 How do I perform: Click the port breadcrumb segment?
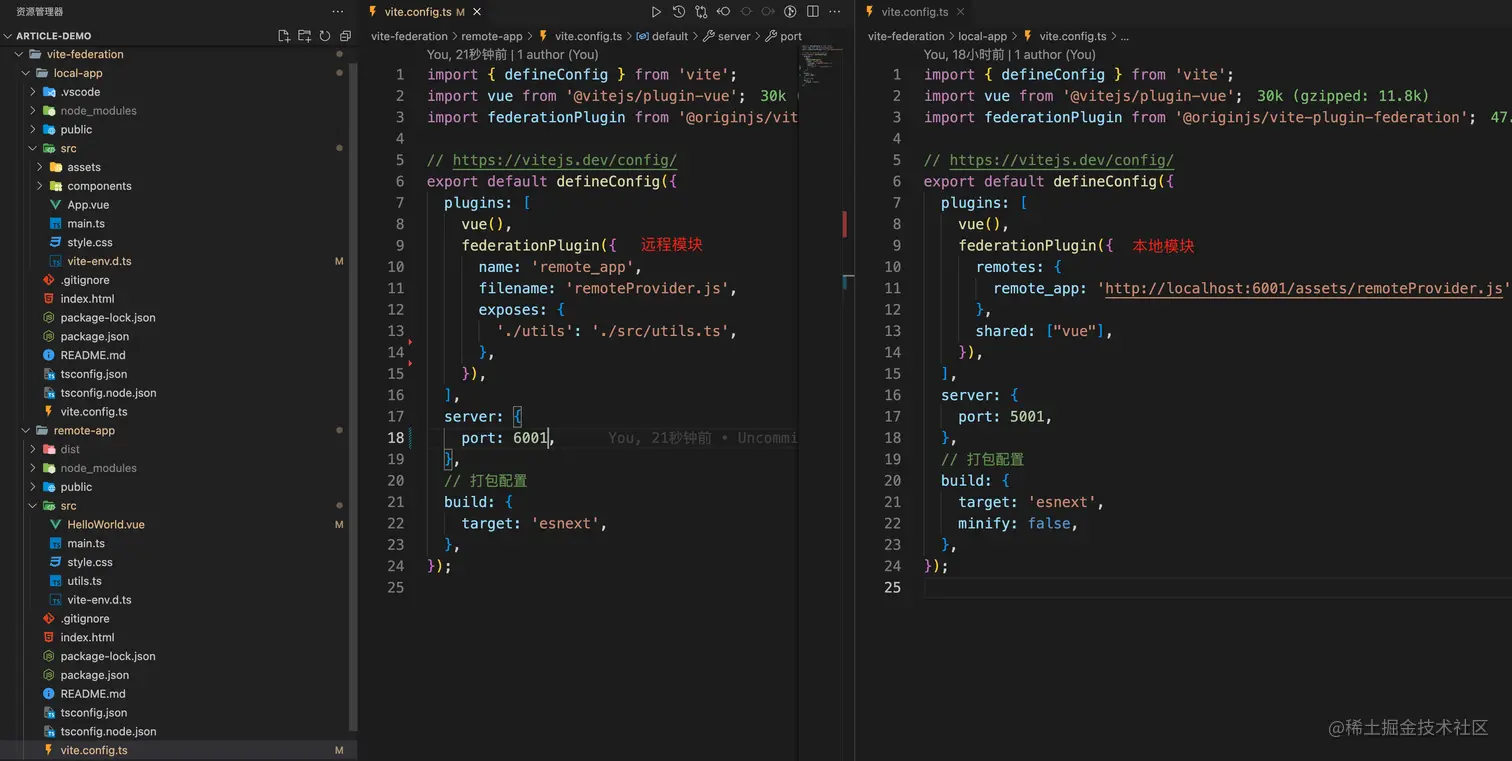[x=784, y=36]
